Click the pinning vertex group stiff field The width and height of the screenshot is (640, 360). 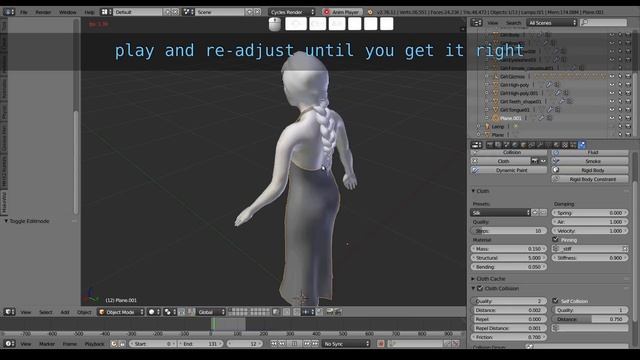pyautogui.click(x=590, y=249)
